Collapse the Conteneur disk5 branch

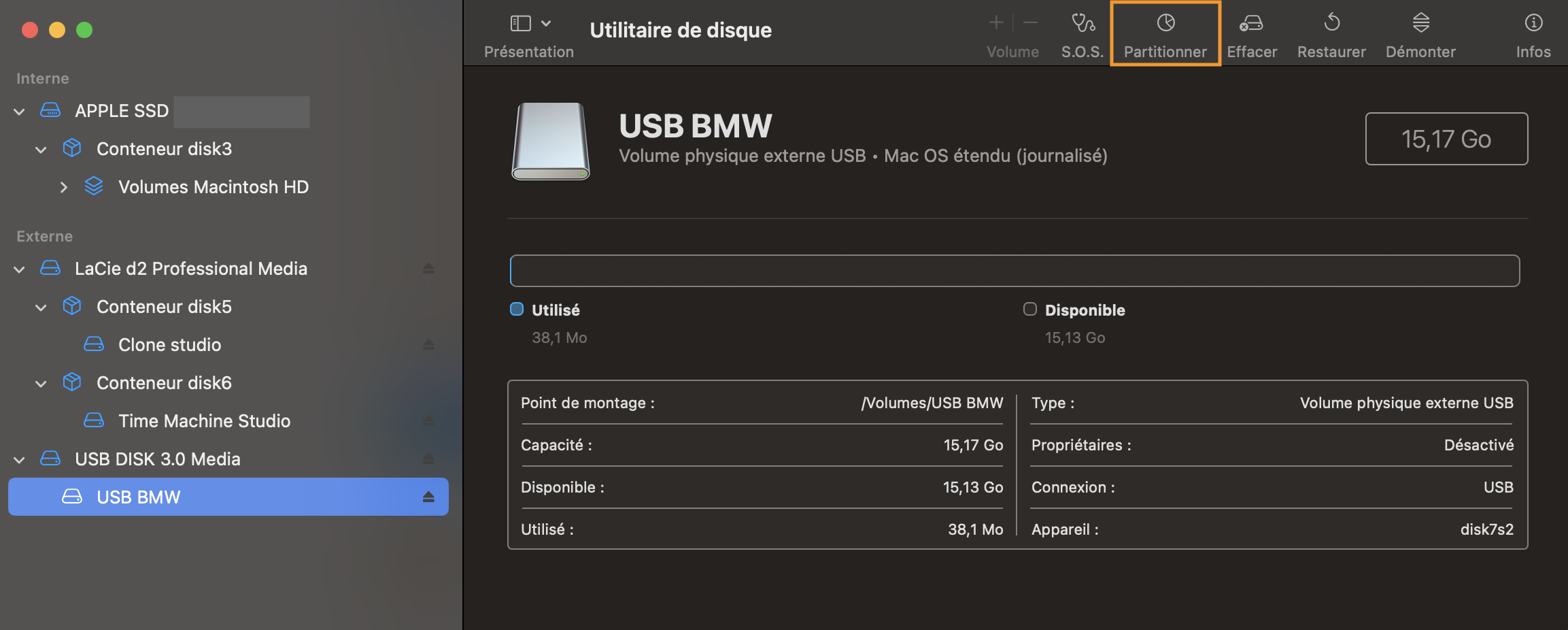41,308
